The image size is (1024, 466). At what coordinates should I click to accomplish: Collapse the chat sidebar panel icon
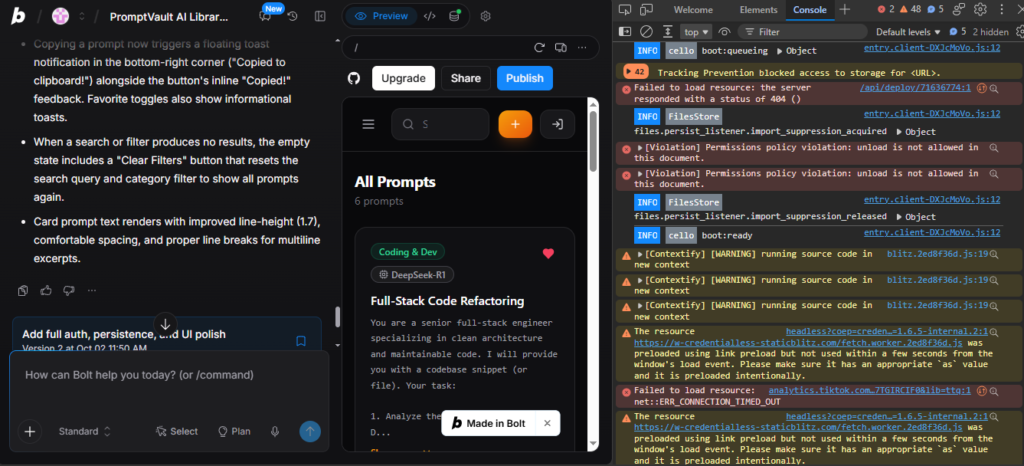[320, 16]
